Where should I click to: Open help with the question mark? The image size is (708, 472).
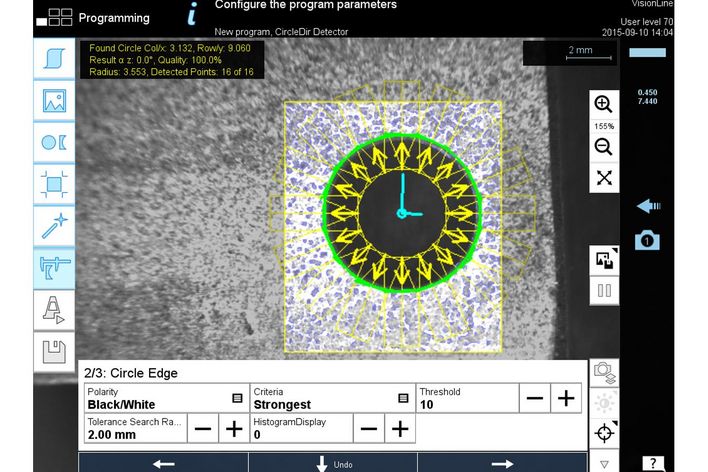tap(652, 463)
